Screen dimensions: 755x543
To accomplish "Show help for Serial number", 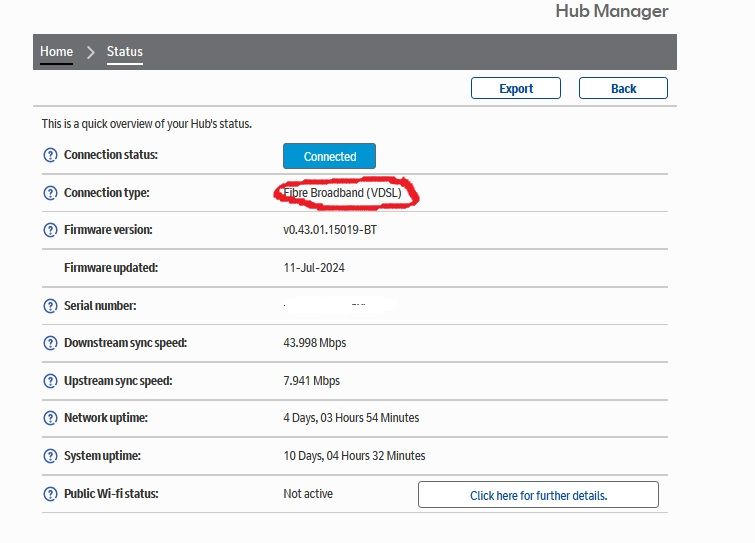I will [50, 305].
